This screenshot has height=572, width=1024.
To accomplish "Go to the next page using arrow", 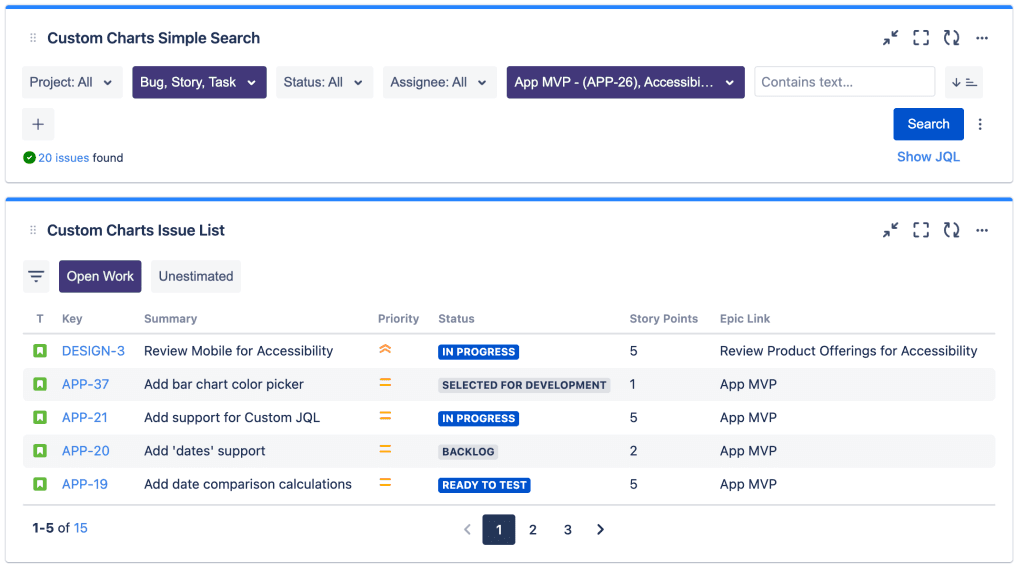I will (x=600, y=529).
